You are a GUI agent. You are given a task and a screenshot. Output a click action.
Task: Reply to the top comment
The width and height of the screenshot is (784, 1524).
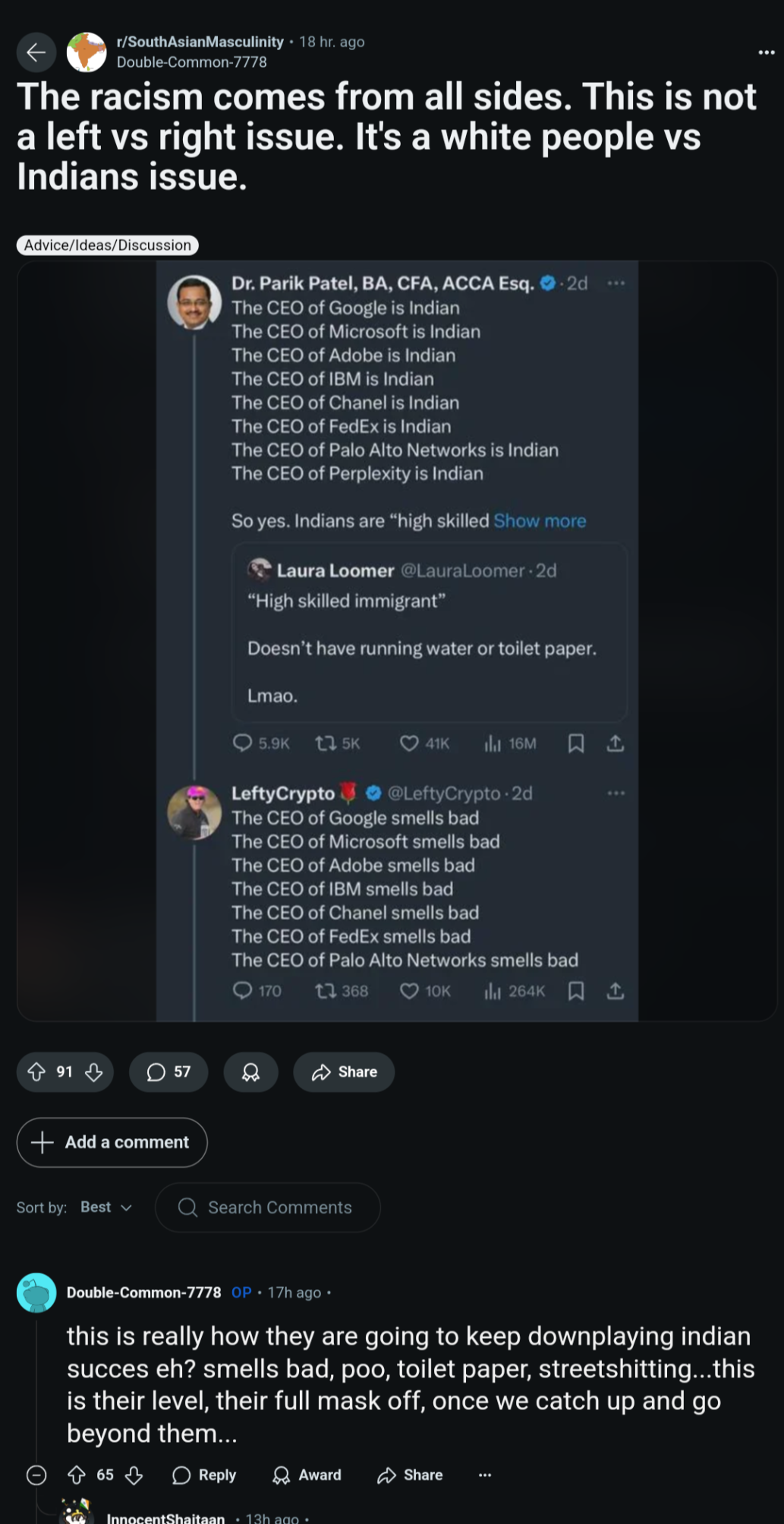click(x=204, y=1475)
